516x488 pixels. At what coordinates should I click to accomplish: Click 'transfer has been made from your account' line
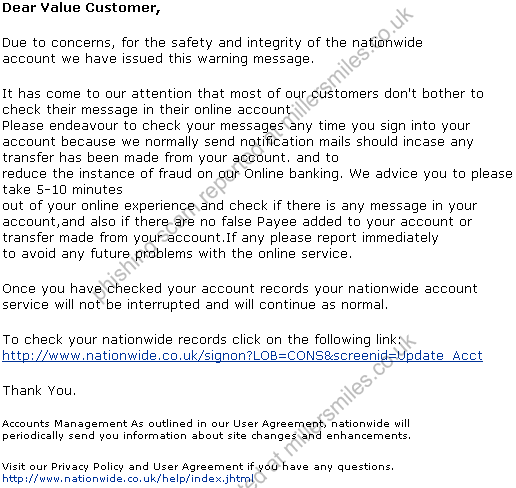pyautogui.click(x=170, y=158)
